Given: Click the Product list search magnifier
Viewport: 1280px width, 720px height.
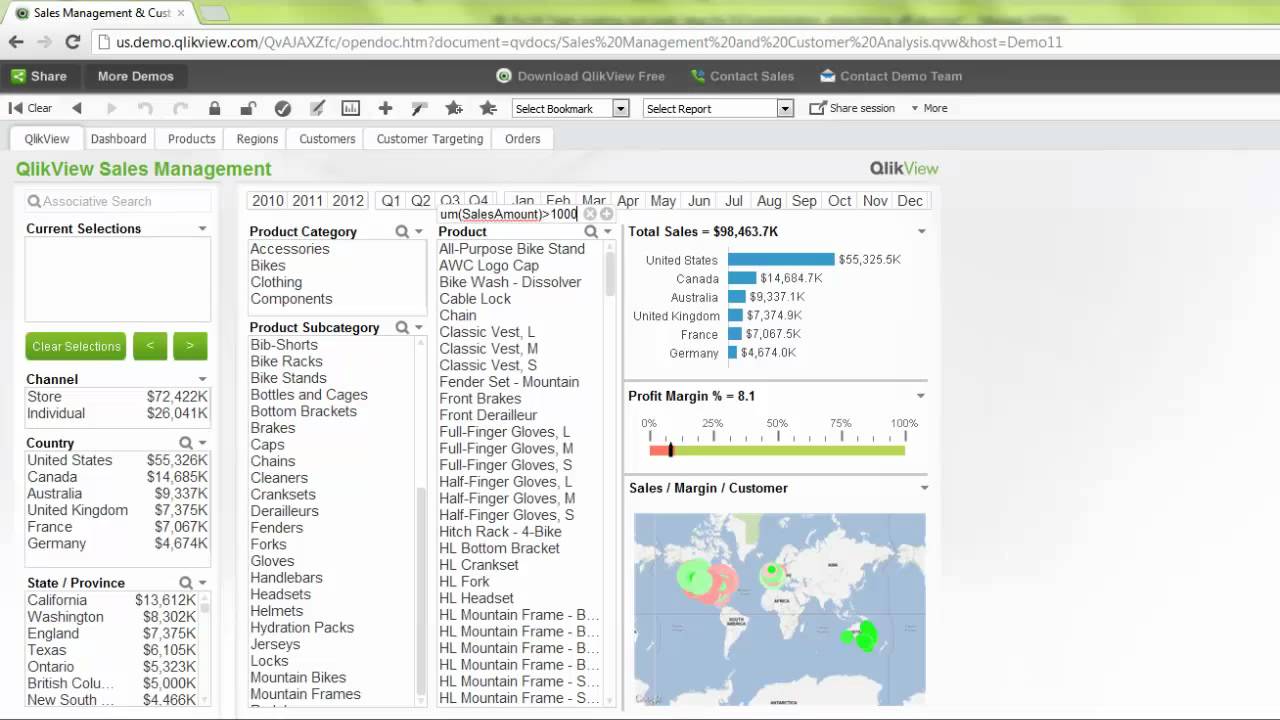Looking at the screenshot, I should click(x=591, y=231).
